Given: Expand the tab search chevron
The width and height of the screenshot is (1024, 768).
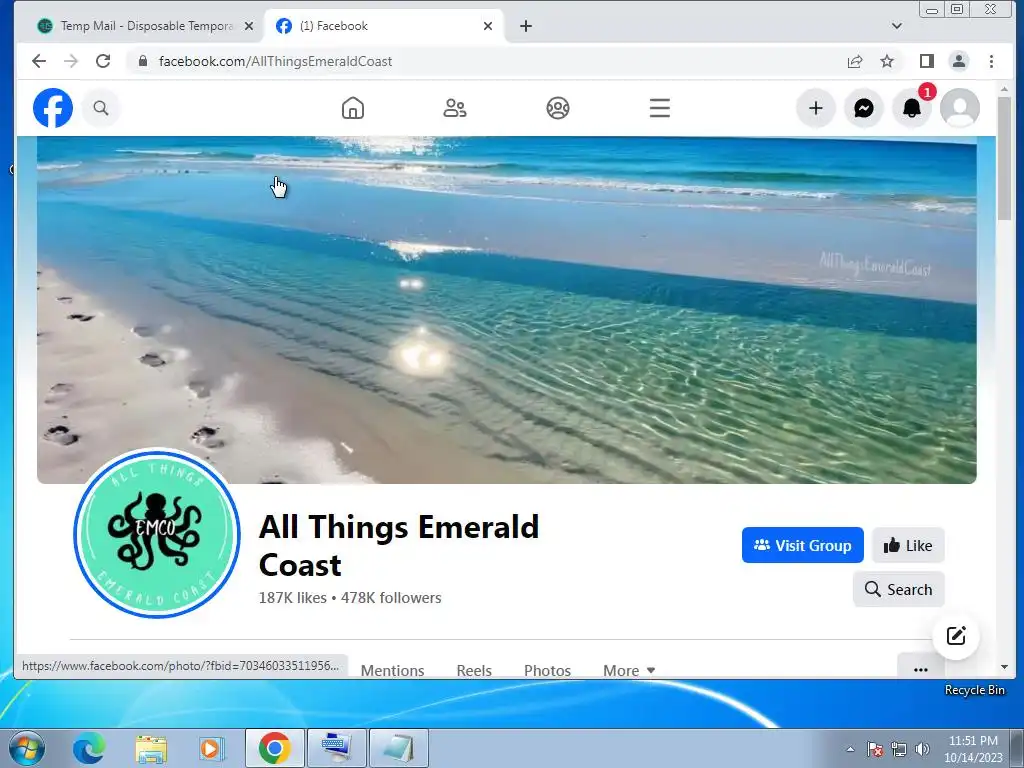Looking at the screenshot, I should click(897, 26).
